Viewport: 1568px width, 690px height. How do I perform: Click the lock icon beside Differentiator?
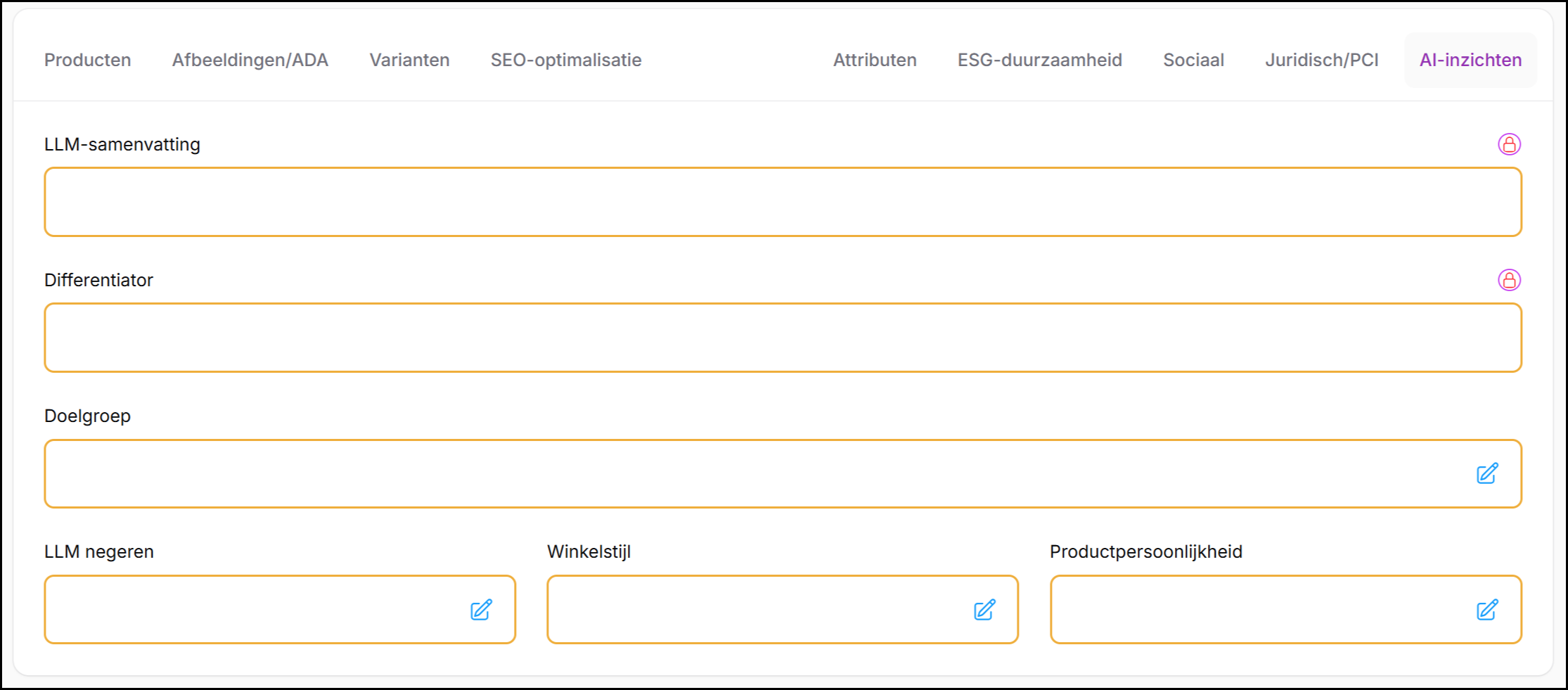coord(1509,280)
